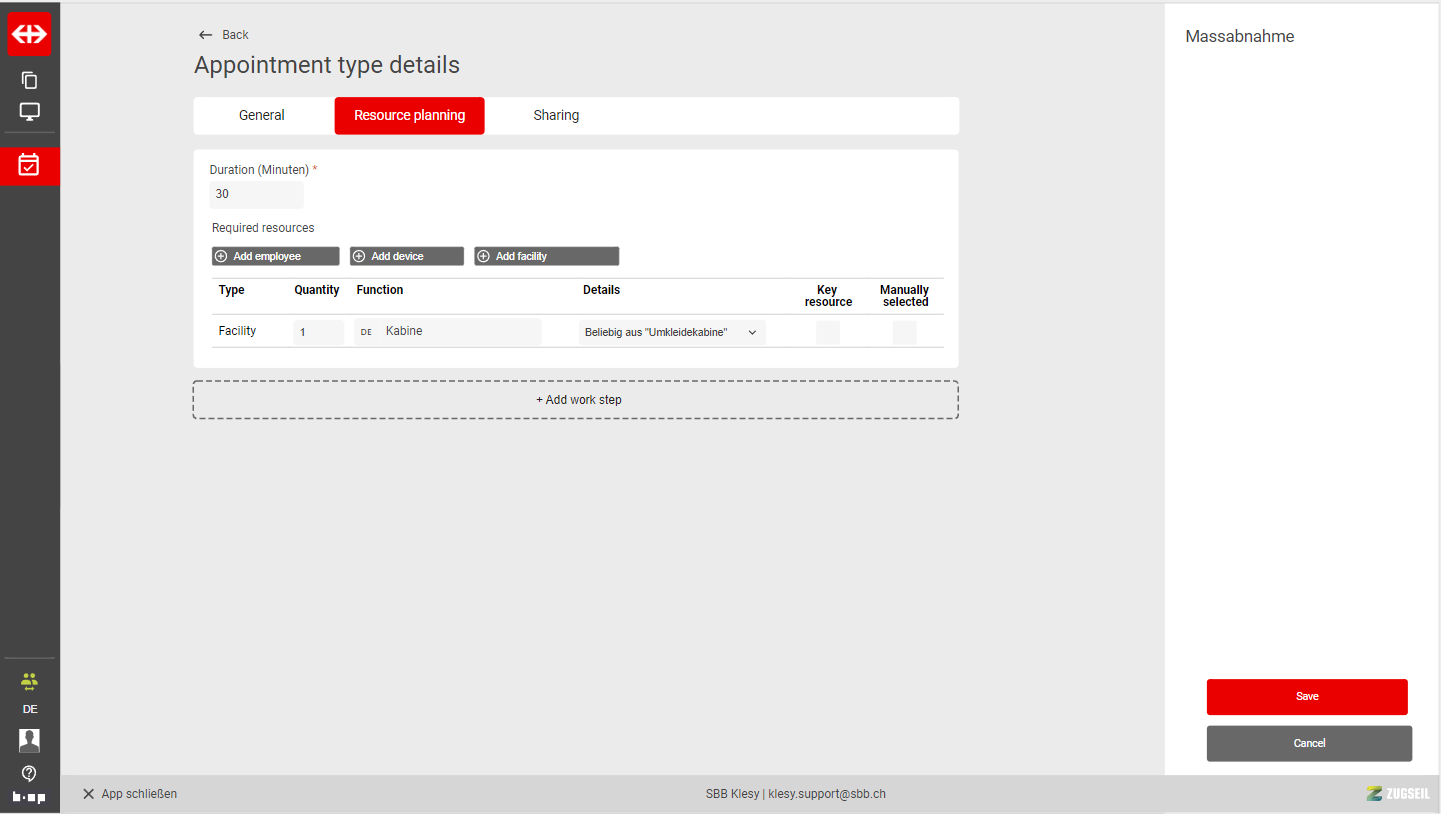
Task: Open the documents copy icon in sidebar
Action: 30,80
